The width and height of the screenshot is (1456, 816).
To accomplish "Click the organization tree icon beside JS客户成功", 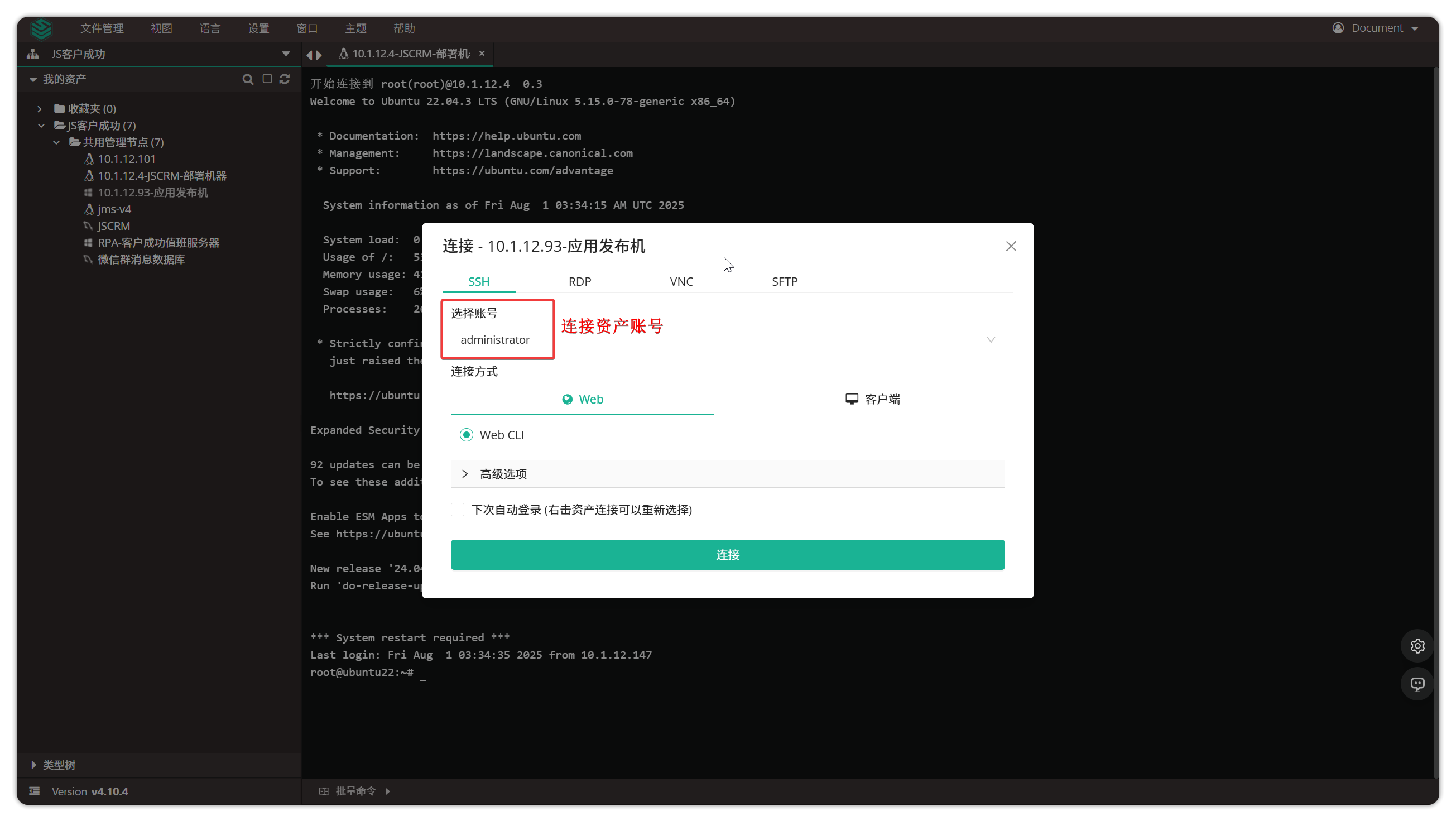I will (33, 54).
